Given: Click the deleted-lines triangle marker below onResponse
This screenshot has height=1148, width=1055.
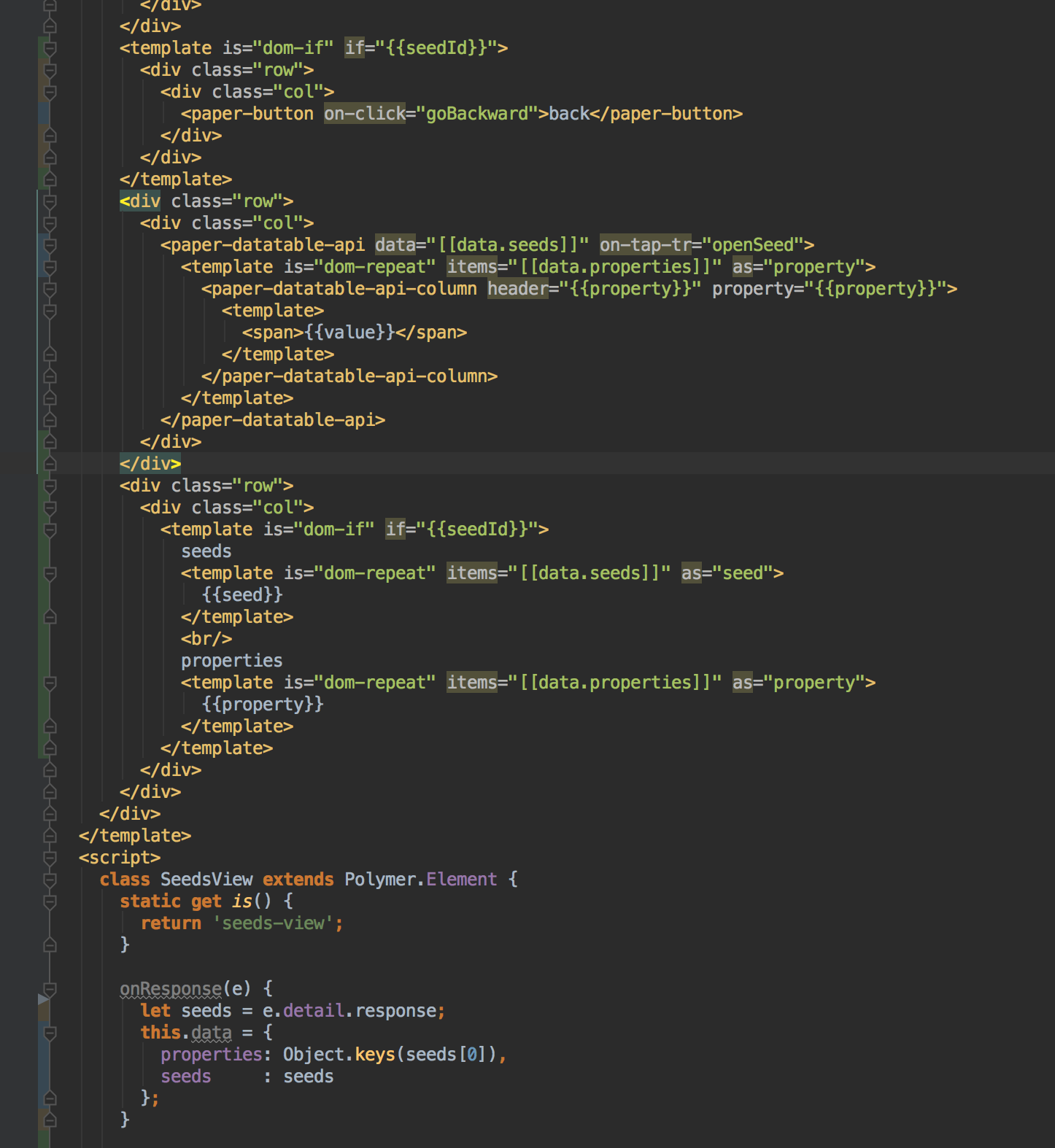Looking at the screenshot, I should tap(43, 999).
